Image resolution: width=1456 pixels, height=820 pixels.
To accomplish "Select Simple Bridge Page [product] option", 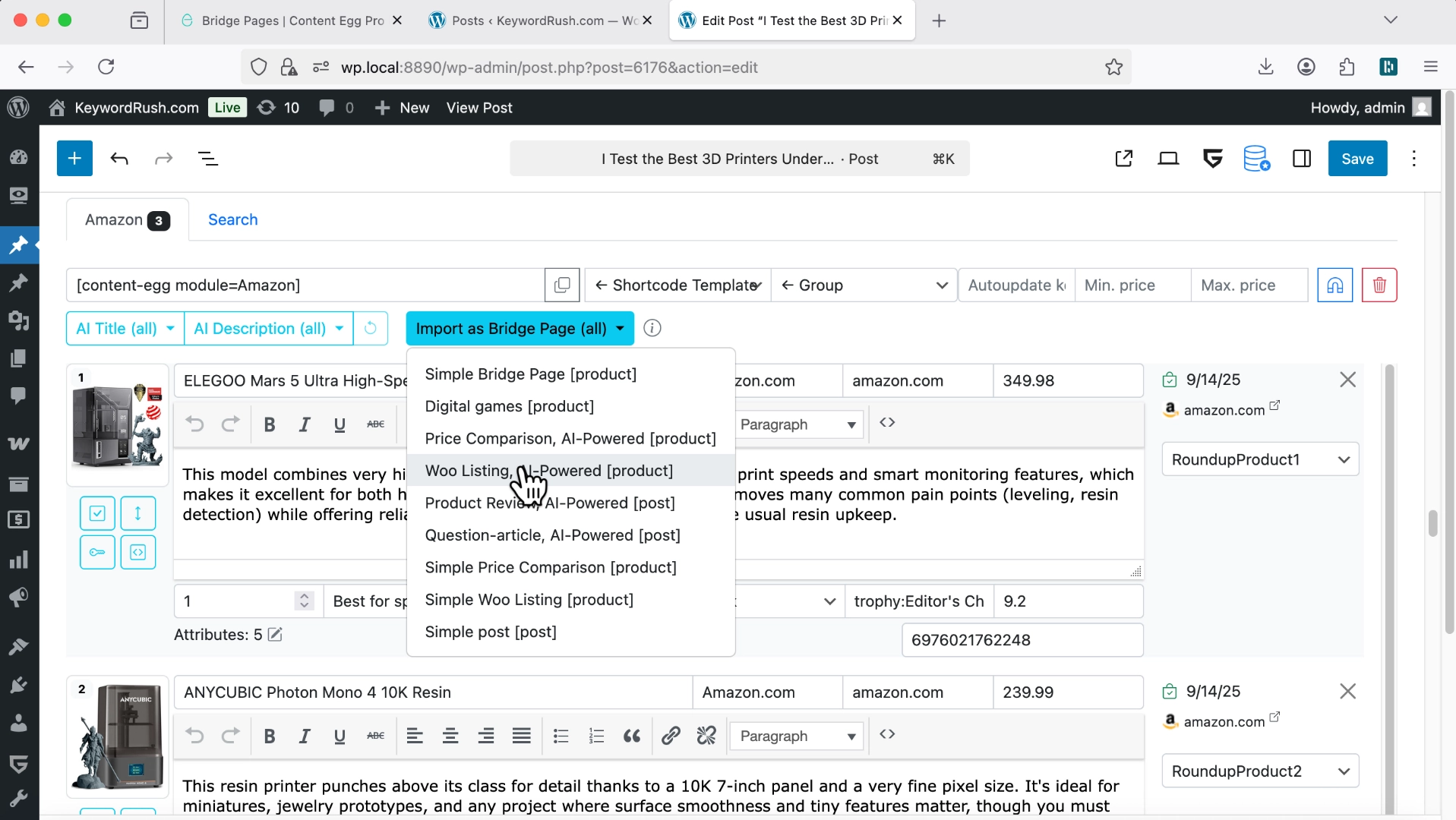I will [x=530, y=374].
